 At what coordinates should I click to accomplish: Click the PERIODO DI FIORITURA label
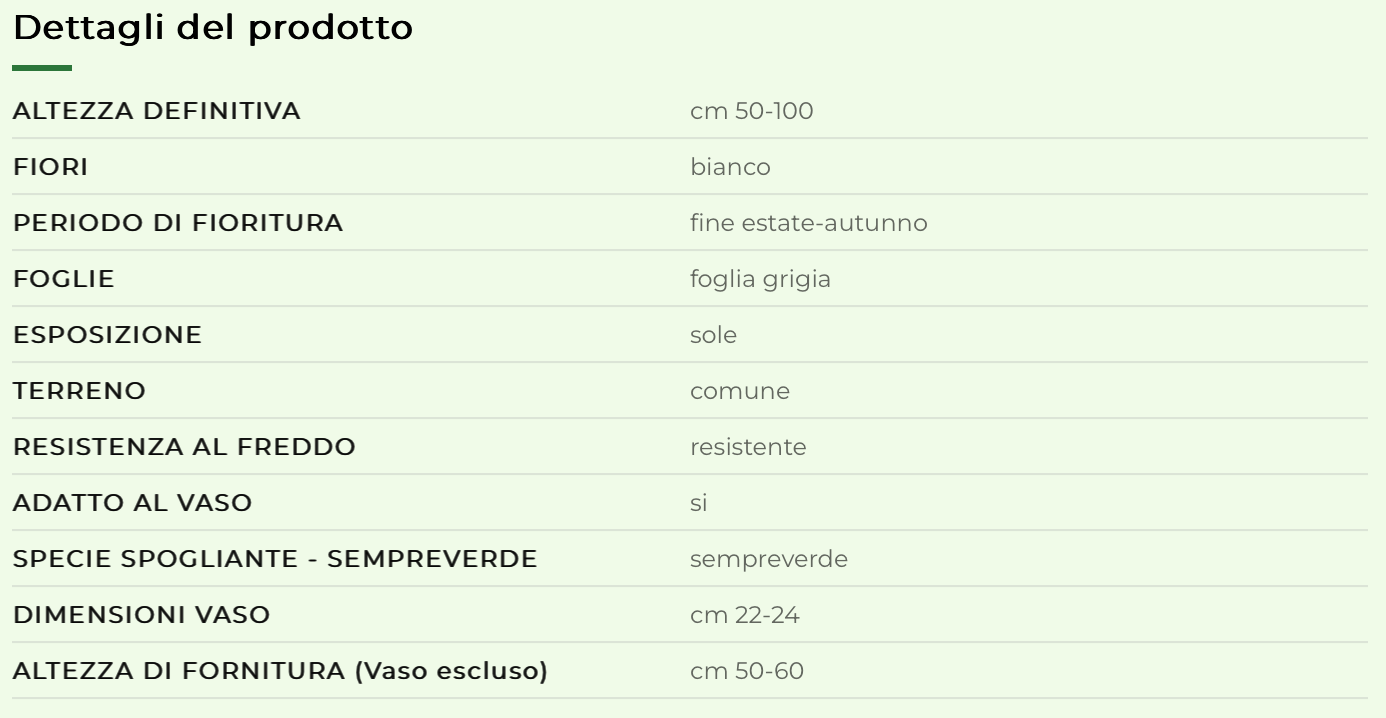177,223
